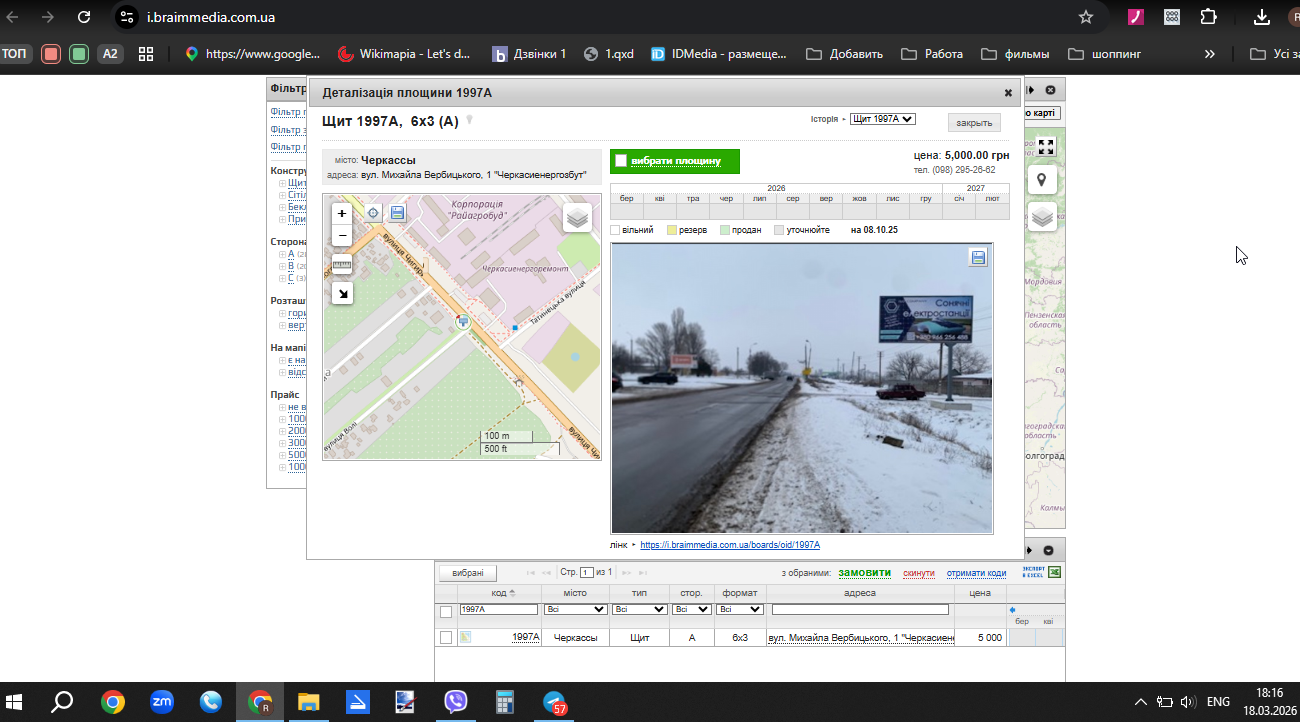Open File Explorer from the taskbar
The image size is (1300, 722).
point(308,702)
